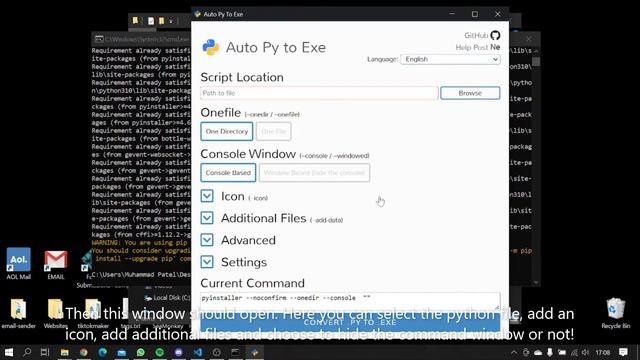Open the EMAIL Gmail desktop shortcut
Screen dimensions: 640x360
(x=56, y=264)
